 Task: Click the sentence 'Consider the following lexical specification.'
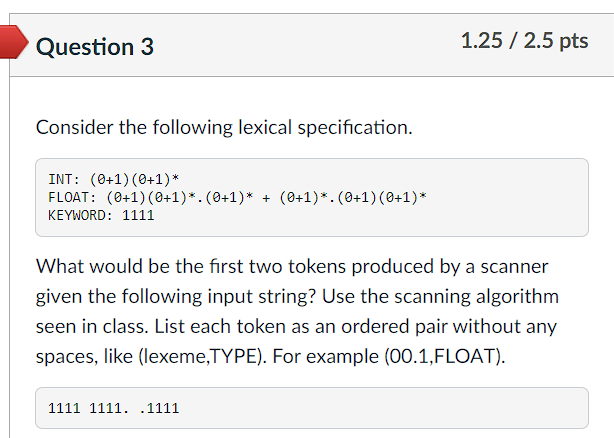tap(224, 127)
